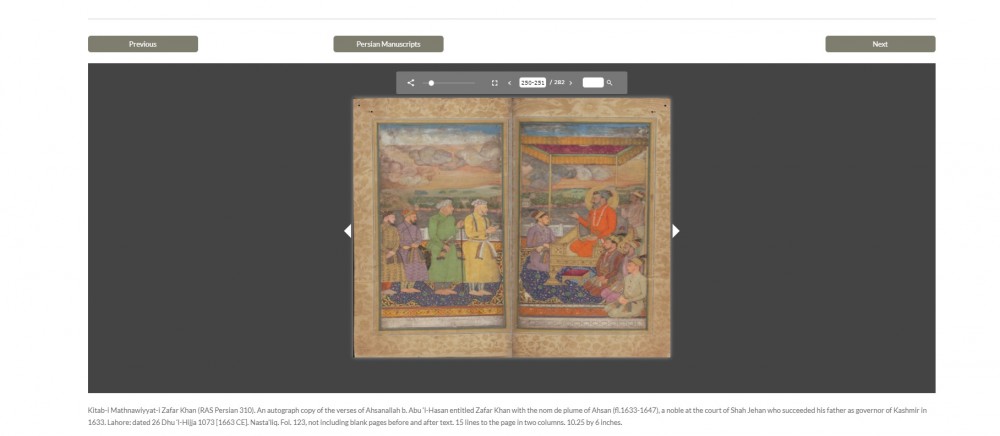Click the total page count 282 label
This screenshot has height=436, width=1000.
[558, 82]
